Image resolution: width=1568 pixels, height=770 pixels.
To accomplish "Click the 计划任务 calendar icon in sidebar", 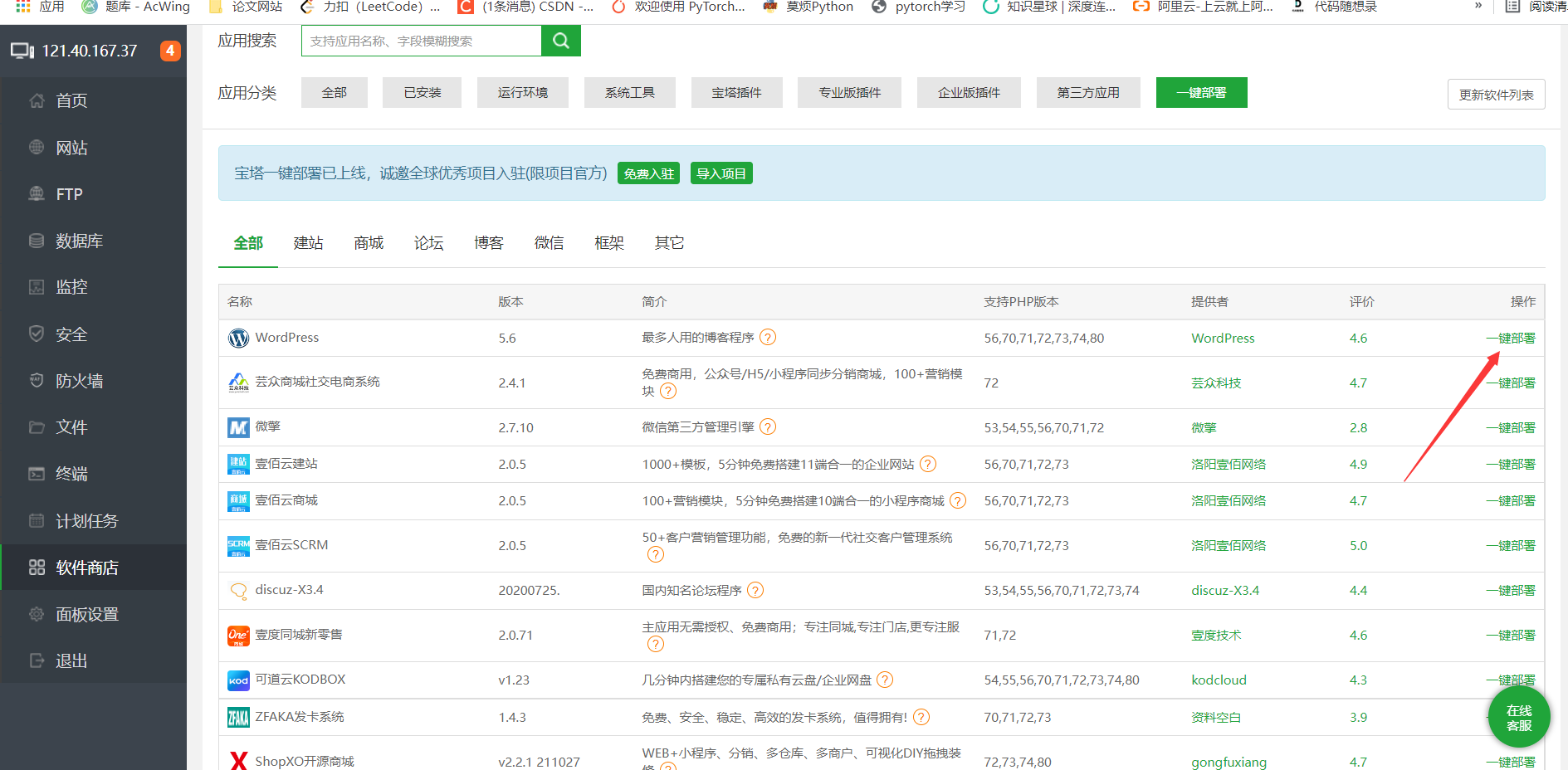I will 37,521.
